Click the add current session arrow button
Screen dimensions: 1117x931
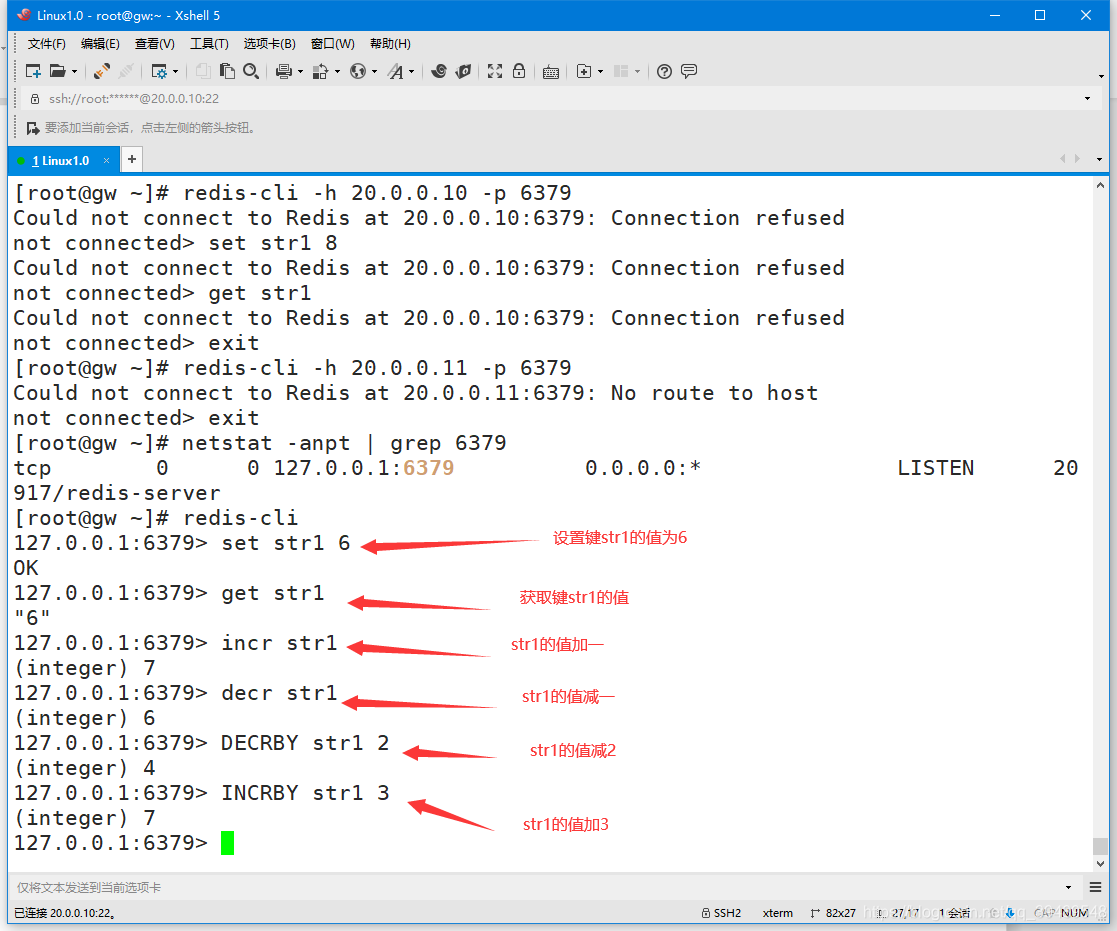[33, 128]
